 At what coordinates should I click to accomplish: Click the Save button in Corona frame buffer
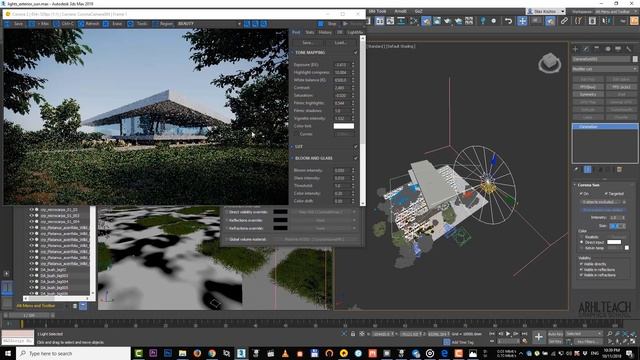click(15, 24)
